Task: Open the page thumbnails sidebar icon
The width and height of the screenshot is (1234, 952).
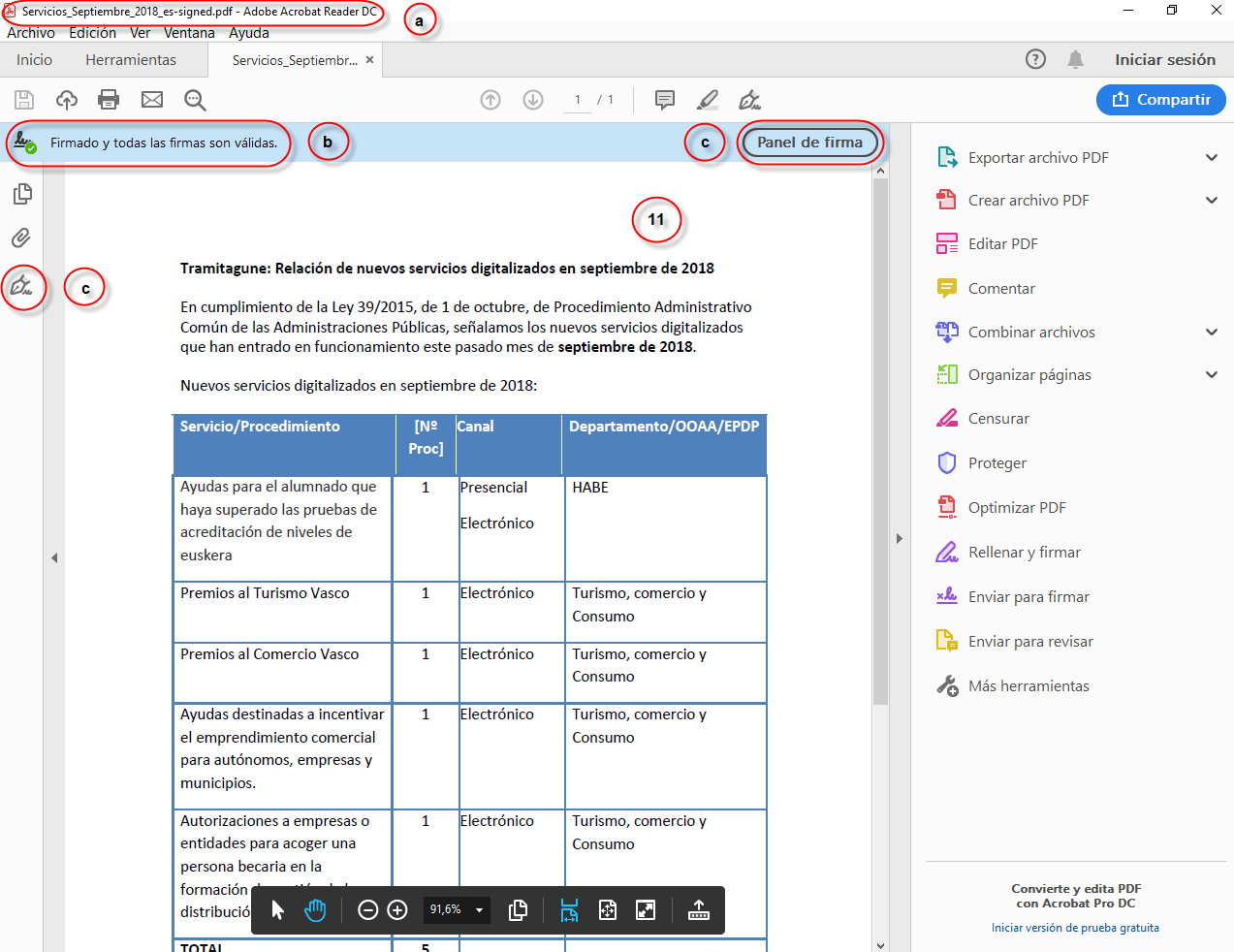Action: [22, 195]
